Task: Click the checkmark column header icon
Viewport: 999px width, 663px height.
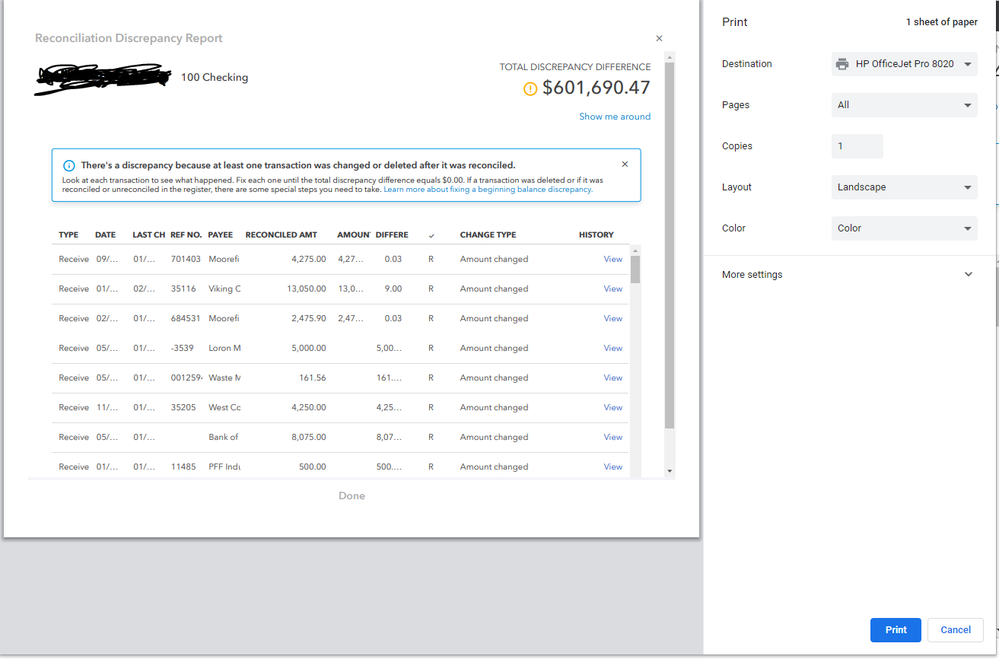Action: (x=431, y=236)
